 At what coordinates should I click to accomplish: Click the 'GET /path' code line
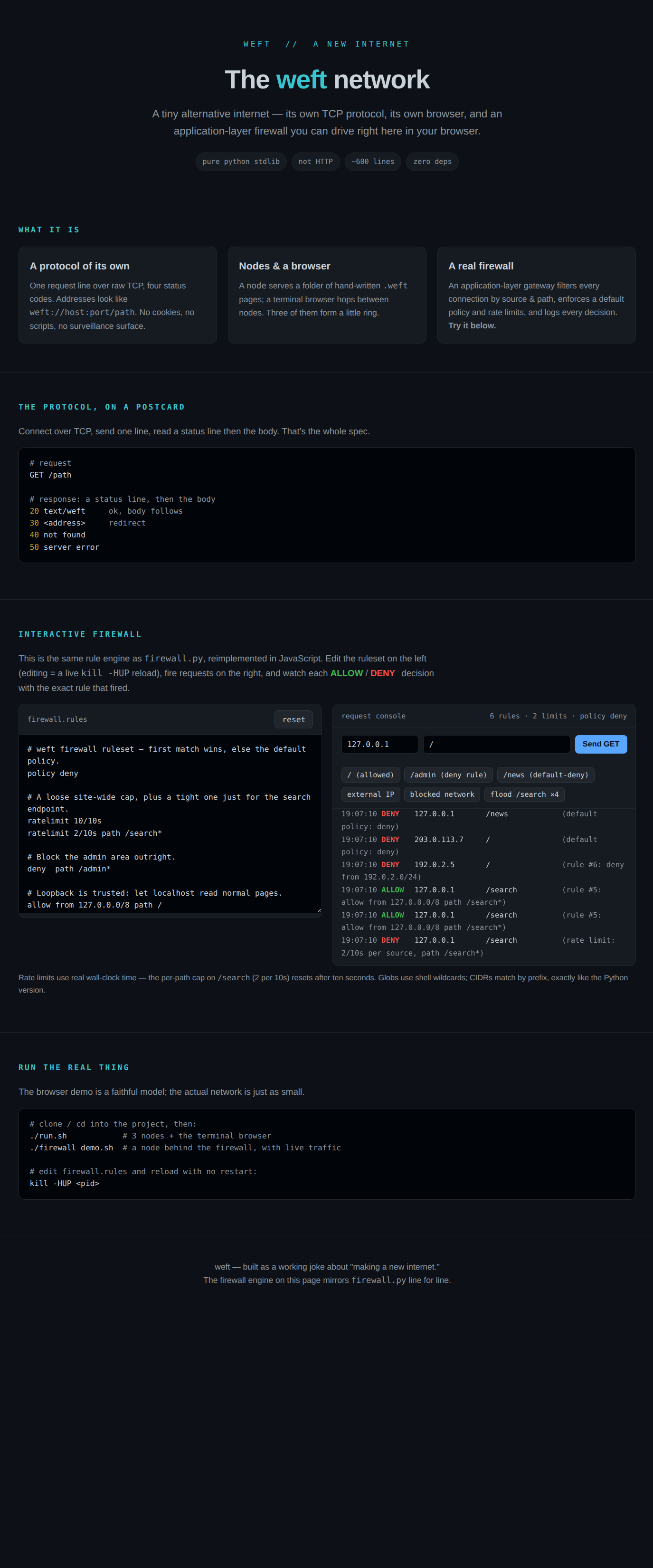coord(50,475)
